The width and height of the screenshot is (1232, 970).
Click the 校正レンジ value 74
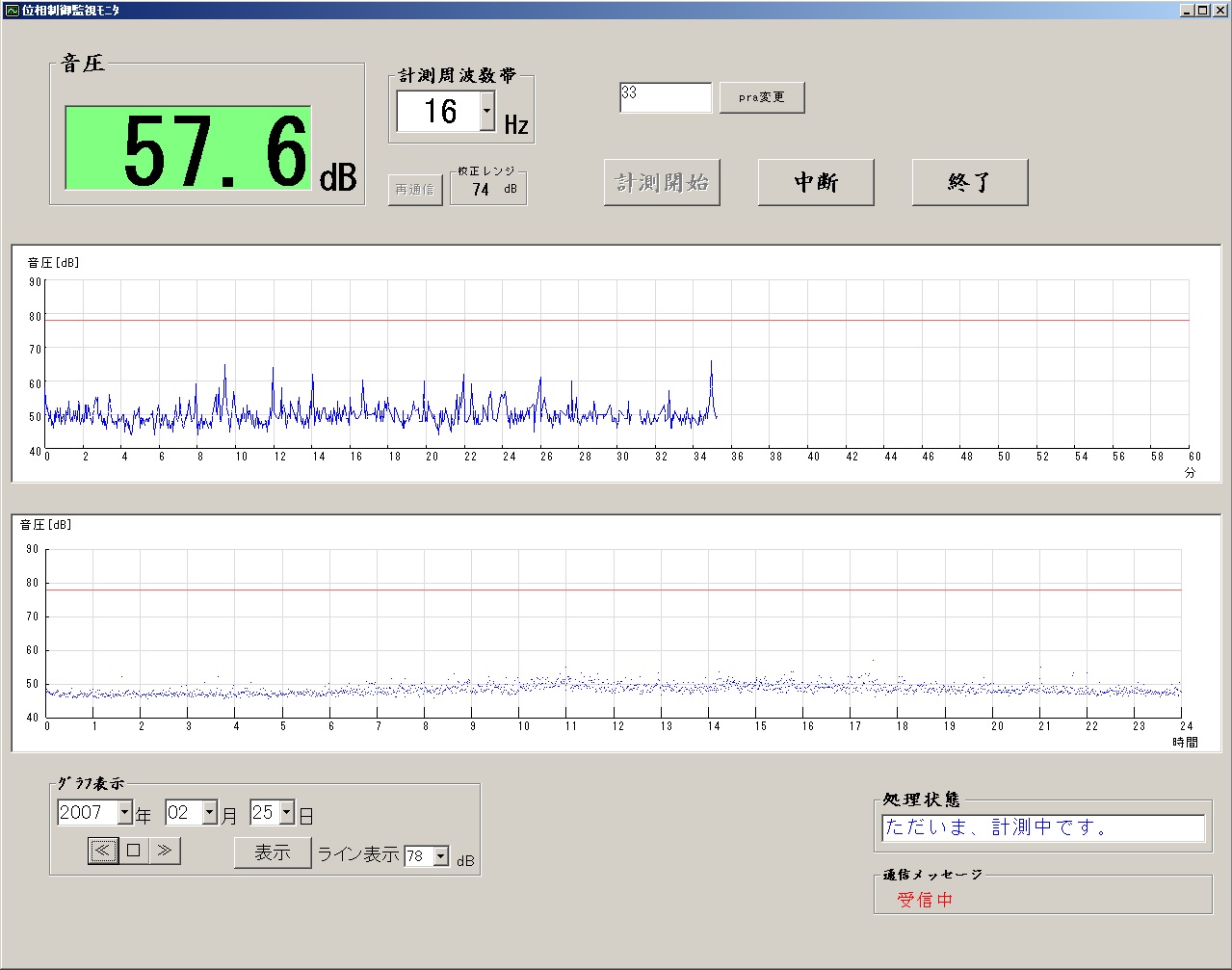coord(481,190)
